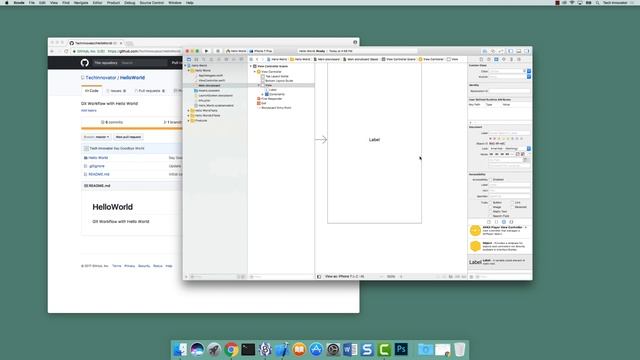This screenshot has width=640, height=360.
Task: Open the Module dropdown in Custom Class
Action: pyautogui.click(x=529, y=77)
